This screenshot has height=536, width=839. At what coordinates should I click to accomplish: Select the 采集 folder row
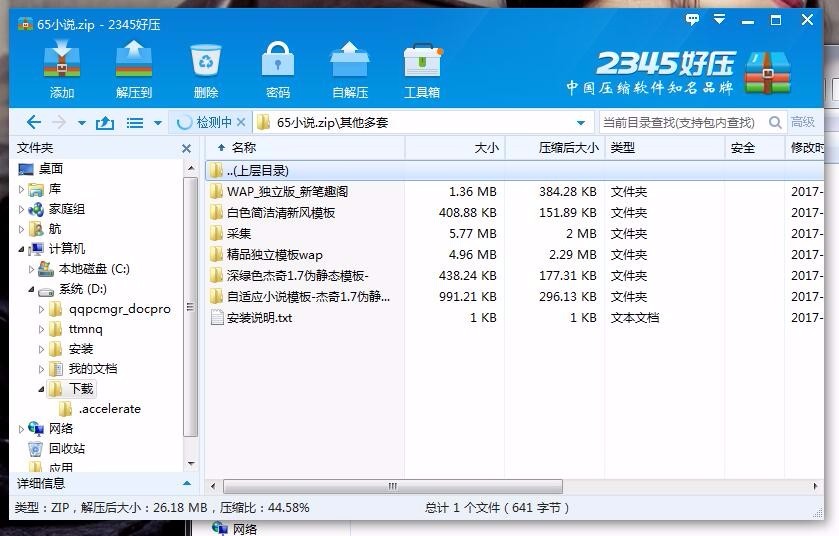[x=514, y=233]
